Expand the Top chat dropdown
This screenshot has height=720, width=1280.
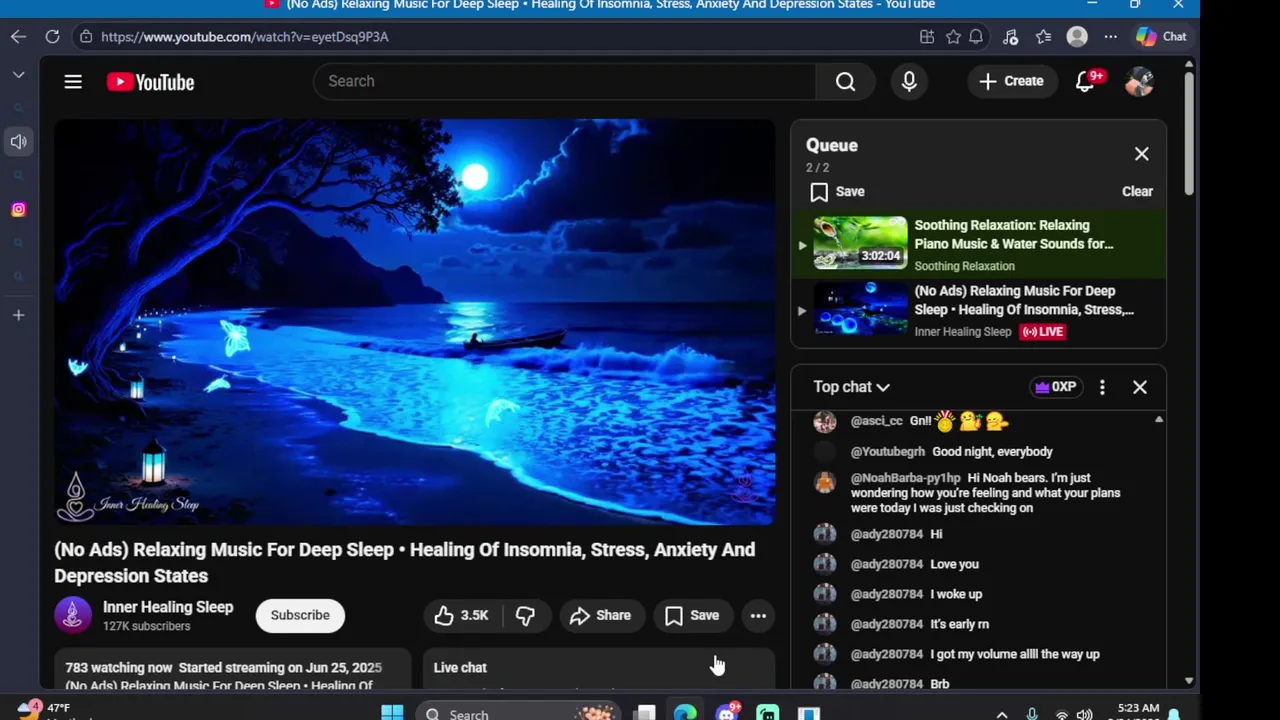[x=851, y=387]
